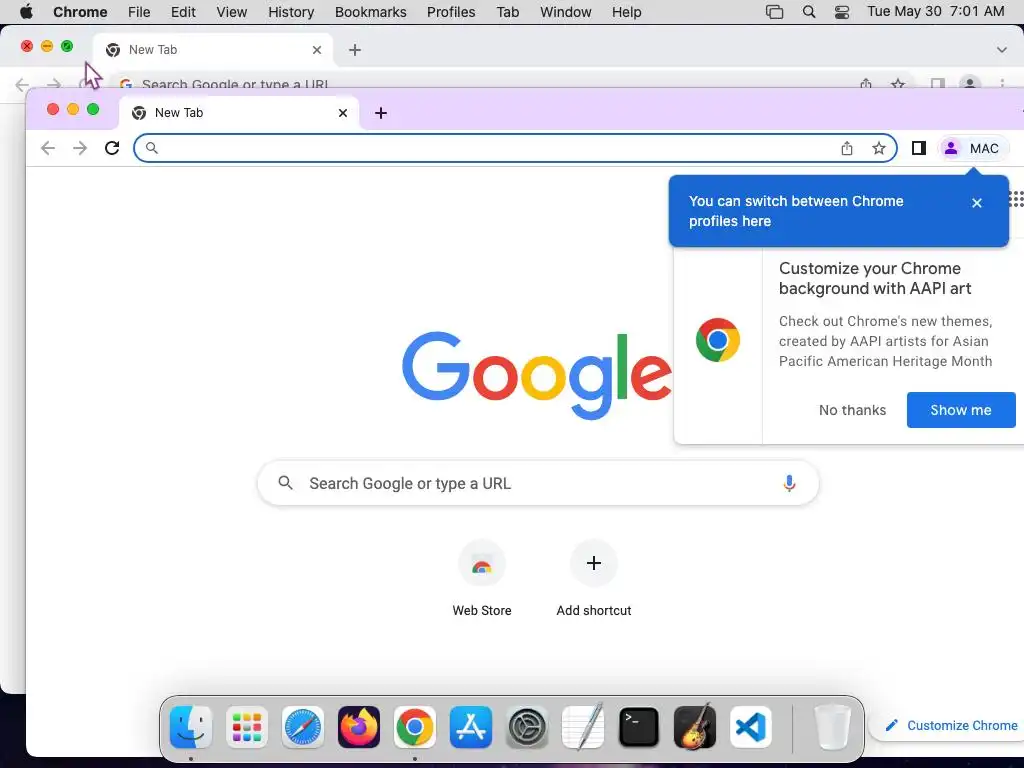Reload the page in the front Chrome window

pyautogui.click(x=112, y=148)
